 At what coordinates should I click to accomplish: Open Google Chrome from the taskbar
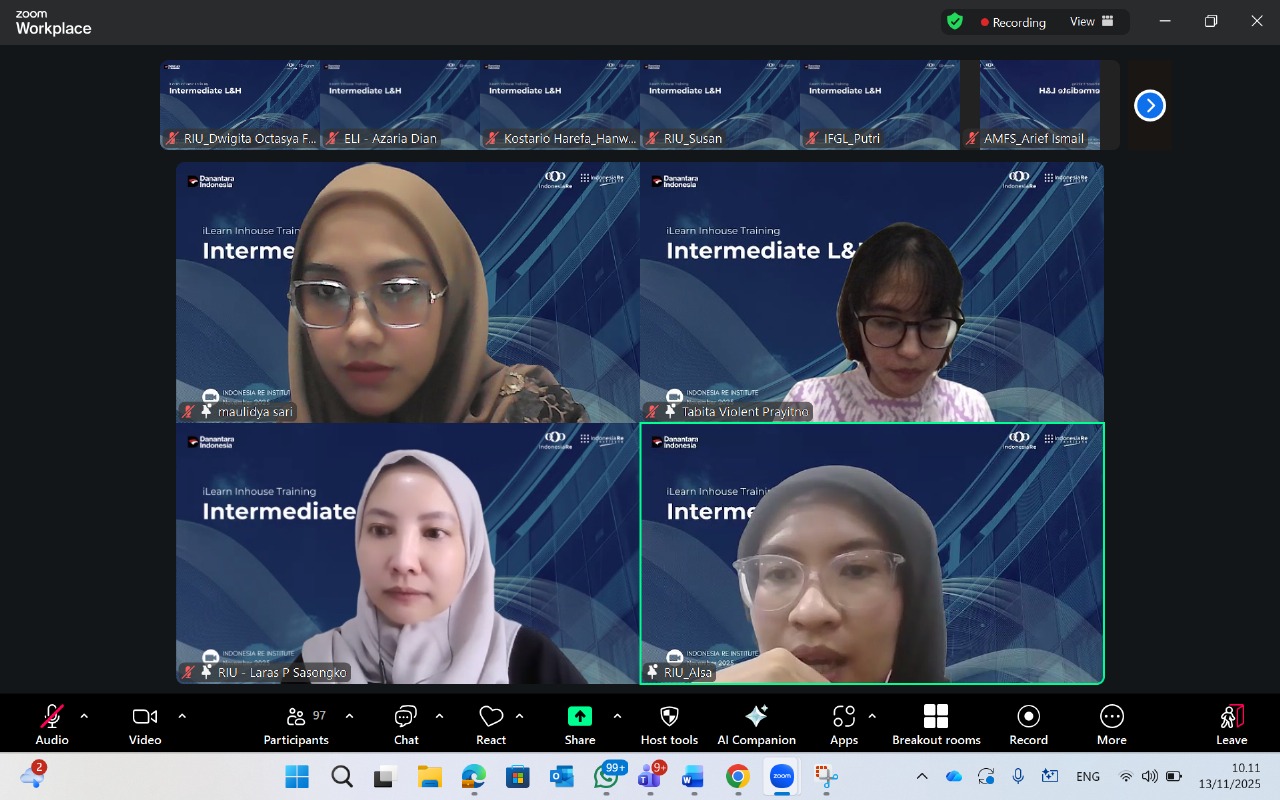click(738, 777)
